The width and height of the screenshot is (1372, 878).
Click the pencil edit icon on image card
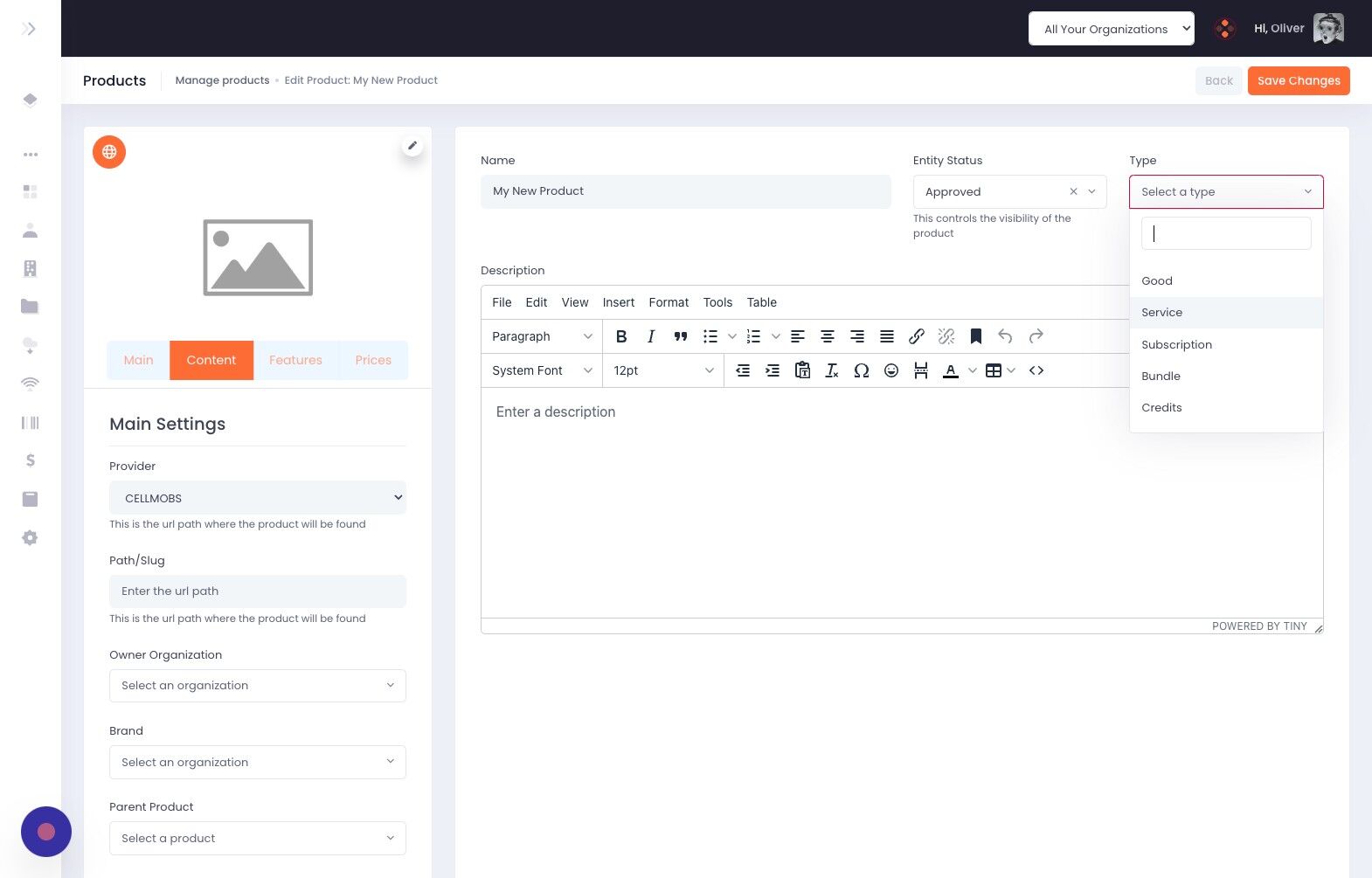click(412, 146)
